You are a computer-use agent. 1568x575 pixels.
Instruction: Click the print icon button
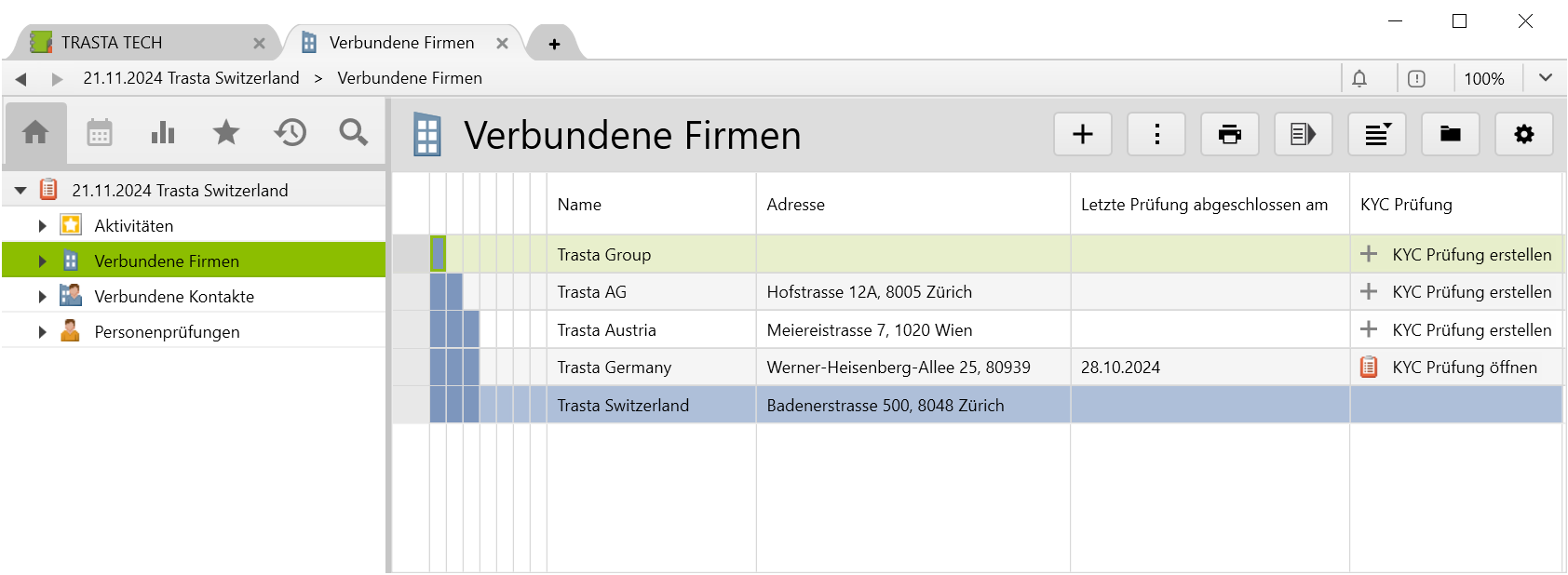coord(1230,135)
